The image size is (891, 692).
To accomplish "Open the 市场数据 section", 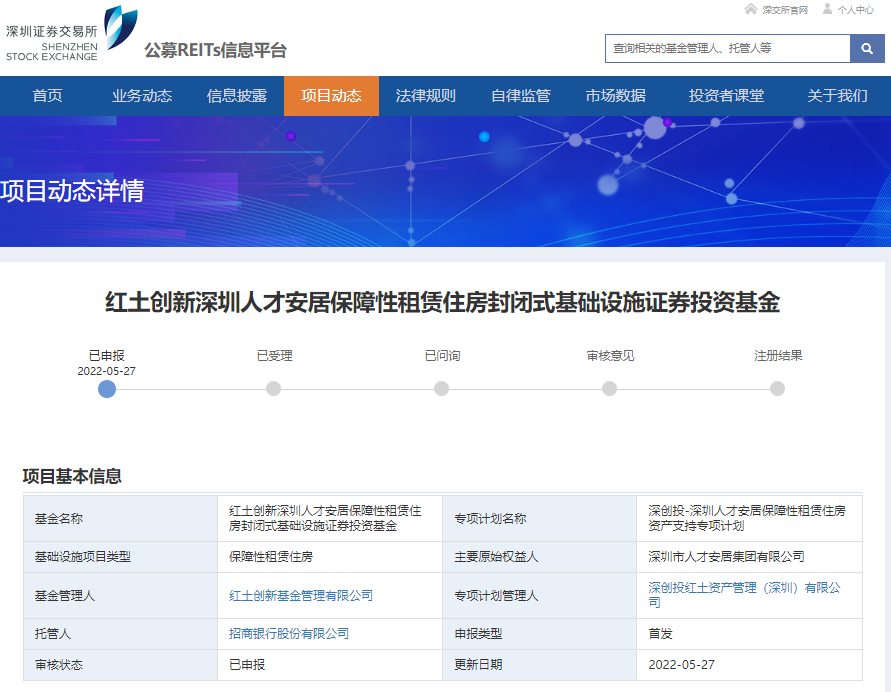I will pyautogui.click(x=613, y=97).
